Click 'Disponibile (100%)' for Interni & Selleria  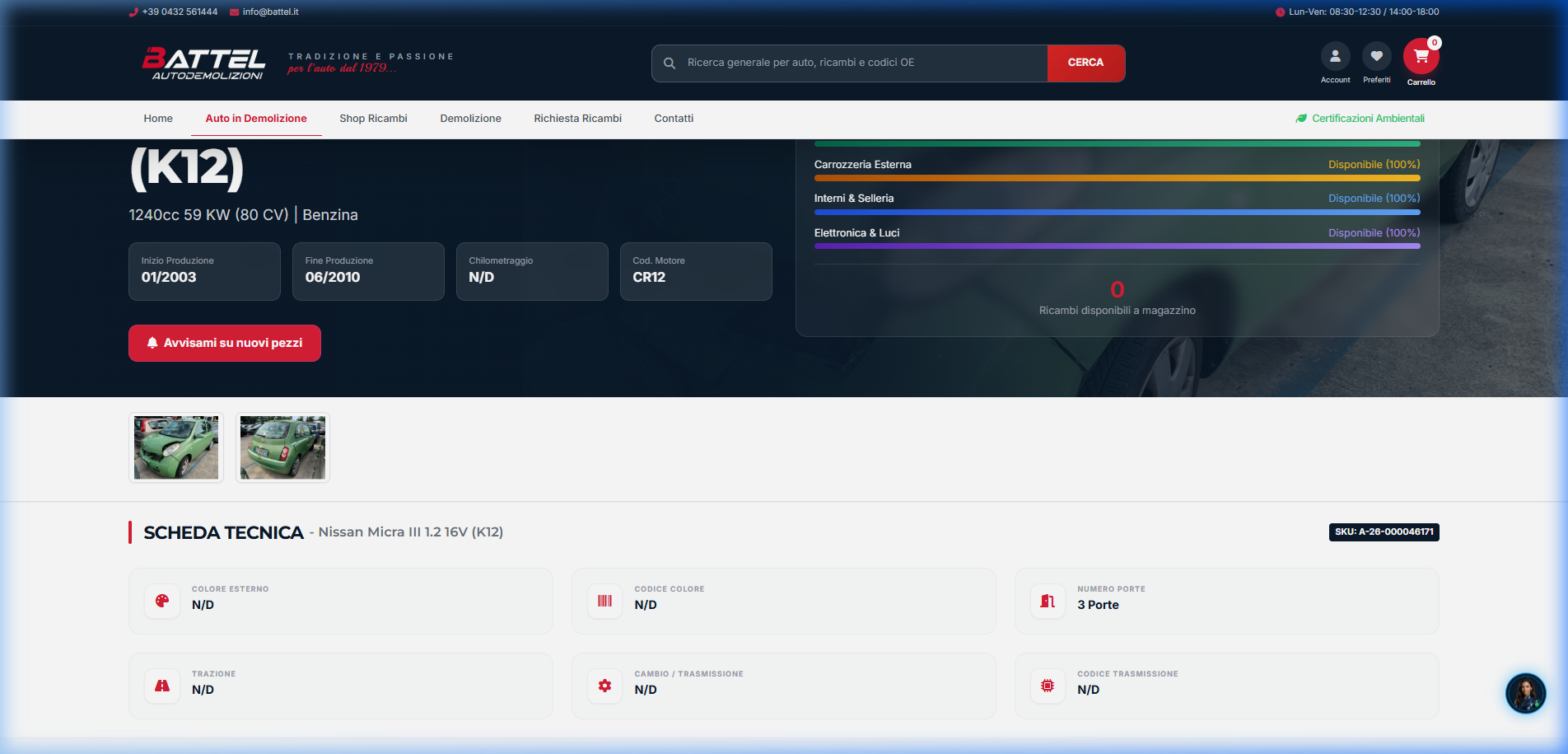(x=1374, y=199)
